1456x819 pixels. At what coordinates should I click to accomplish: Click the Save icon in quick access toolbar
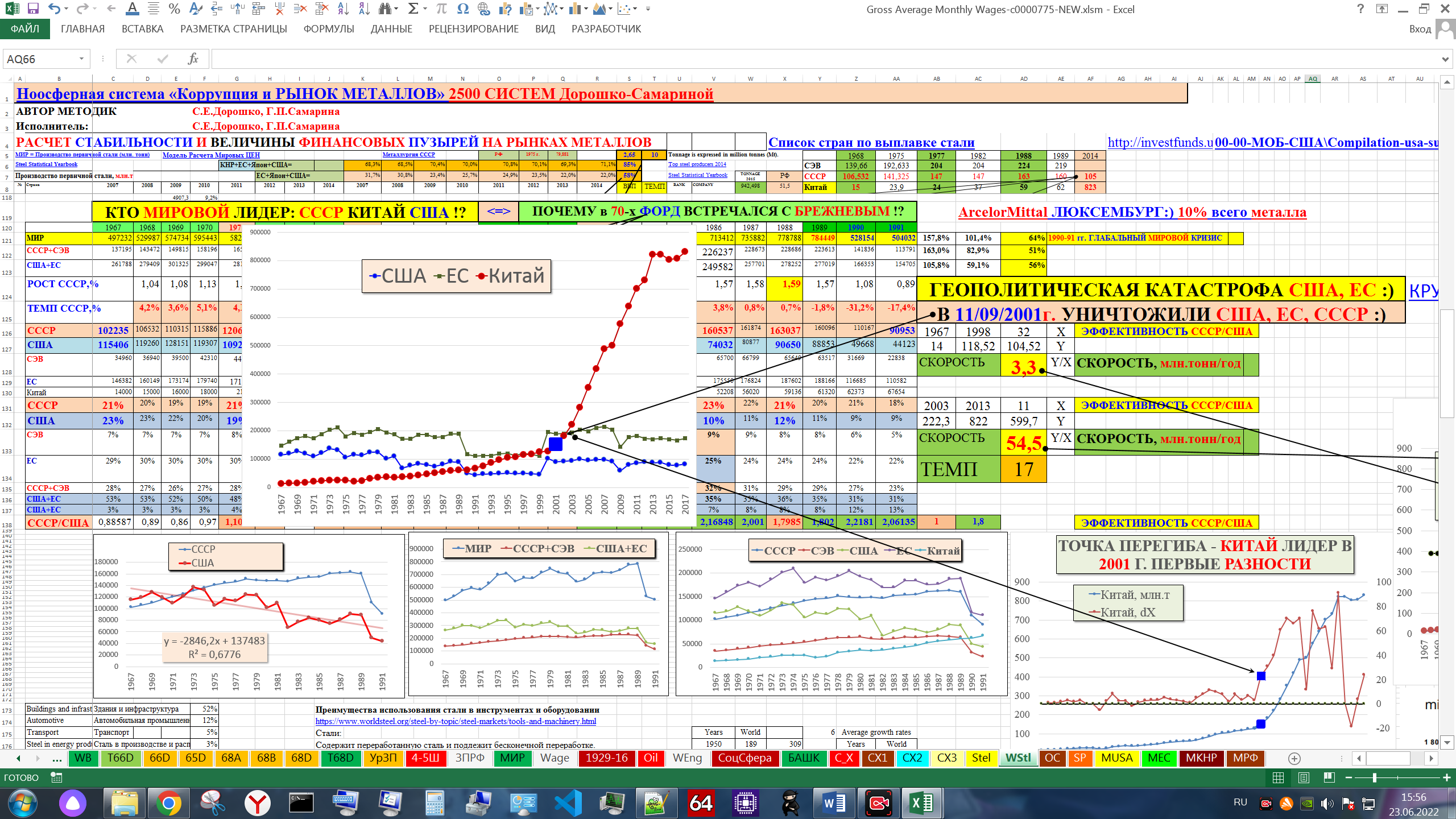[x=33, y=9]
